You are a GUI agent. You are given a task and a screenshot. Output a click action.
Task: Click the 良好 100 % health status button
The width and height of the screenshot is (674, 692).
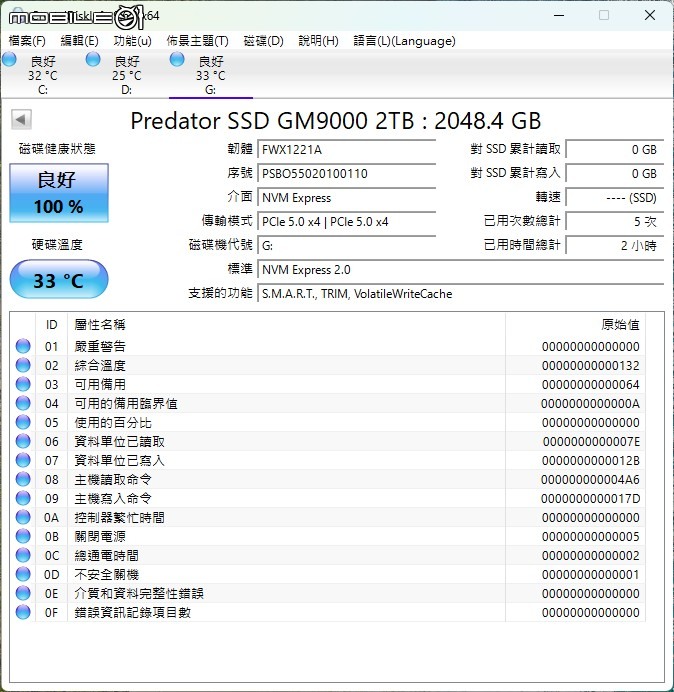point(59,193)
